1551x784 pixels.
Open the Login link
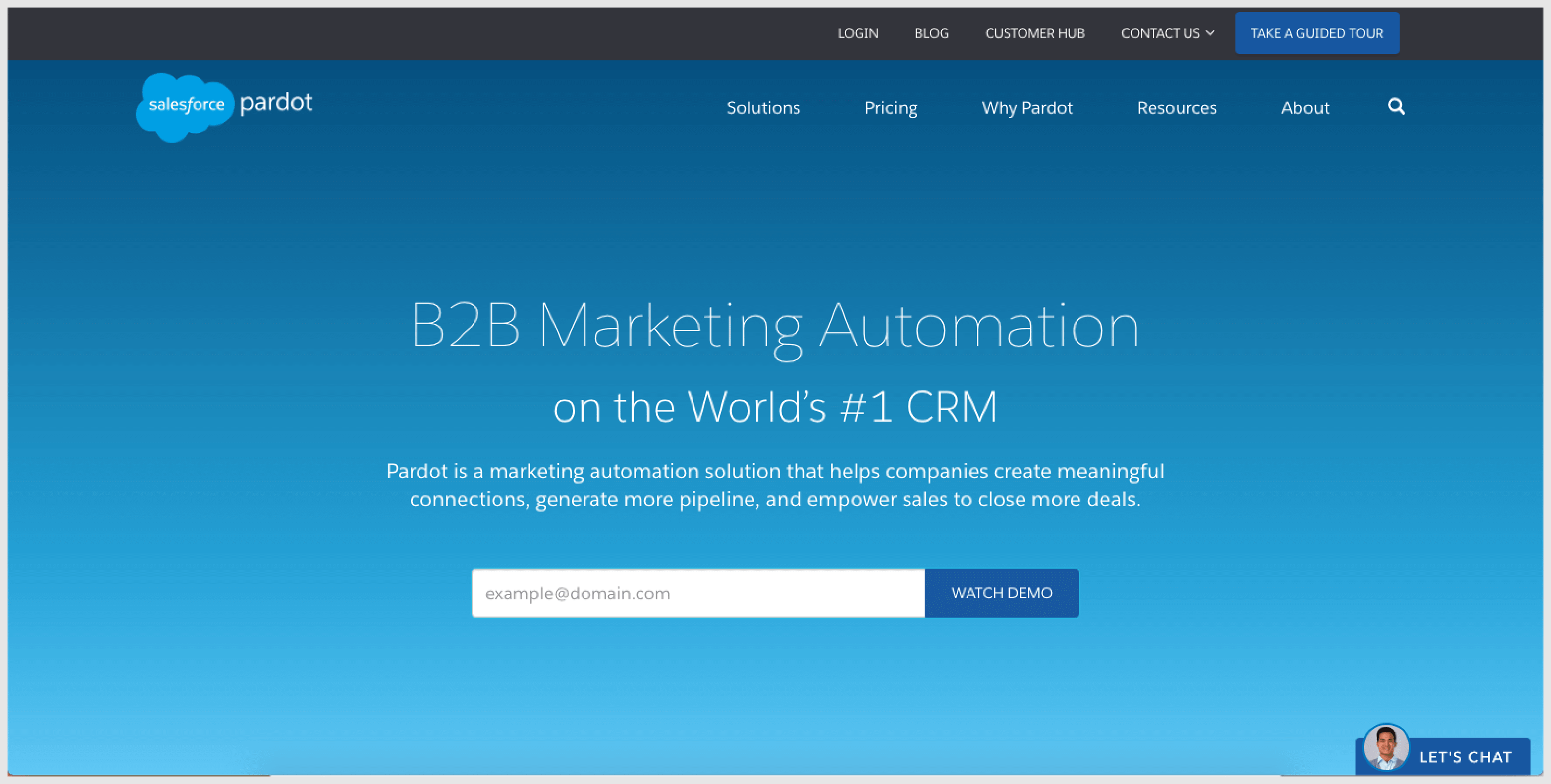coord(857,33)
